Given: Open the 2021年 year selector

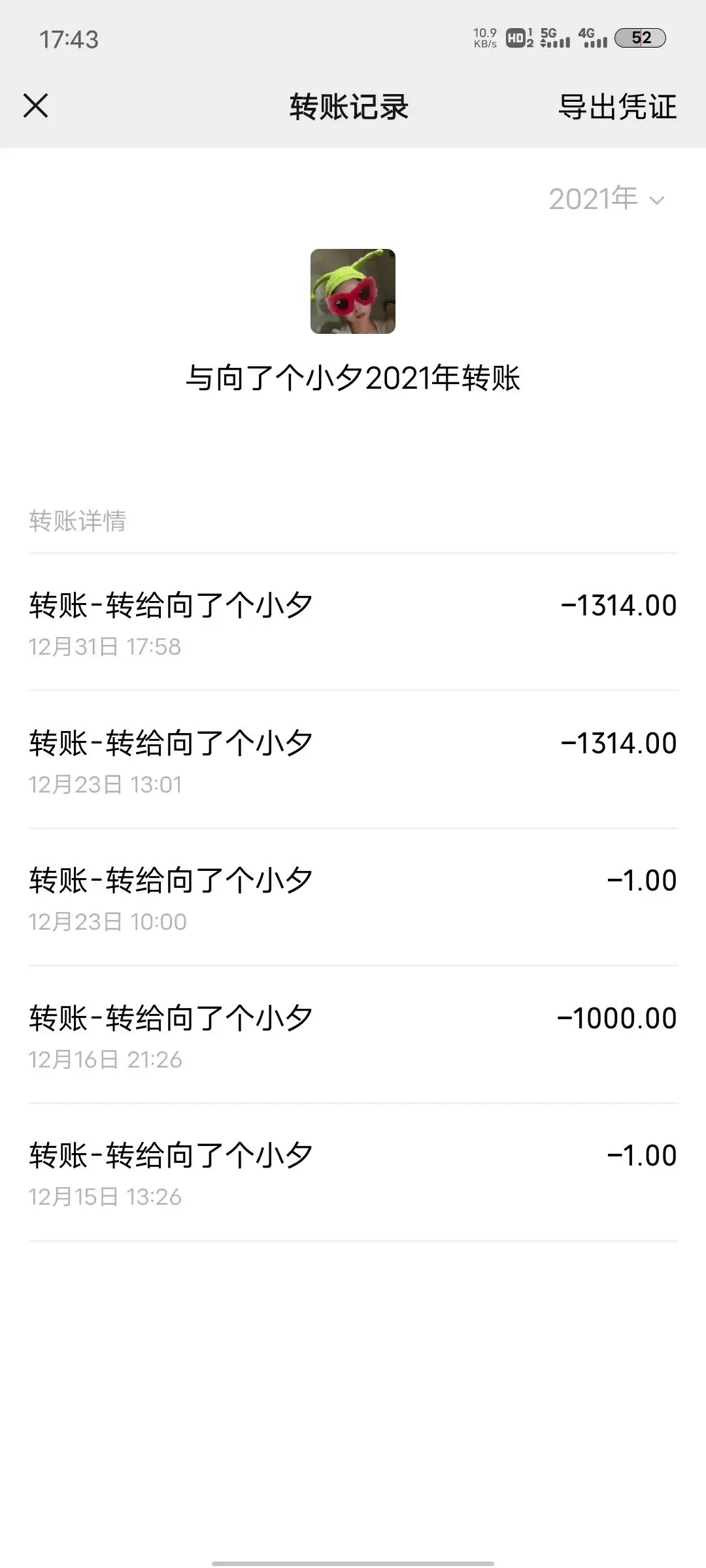Looking at the screenshot, I should pyautogui.click(x=594, y=199).
